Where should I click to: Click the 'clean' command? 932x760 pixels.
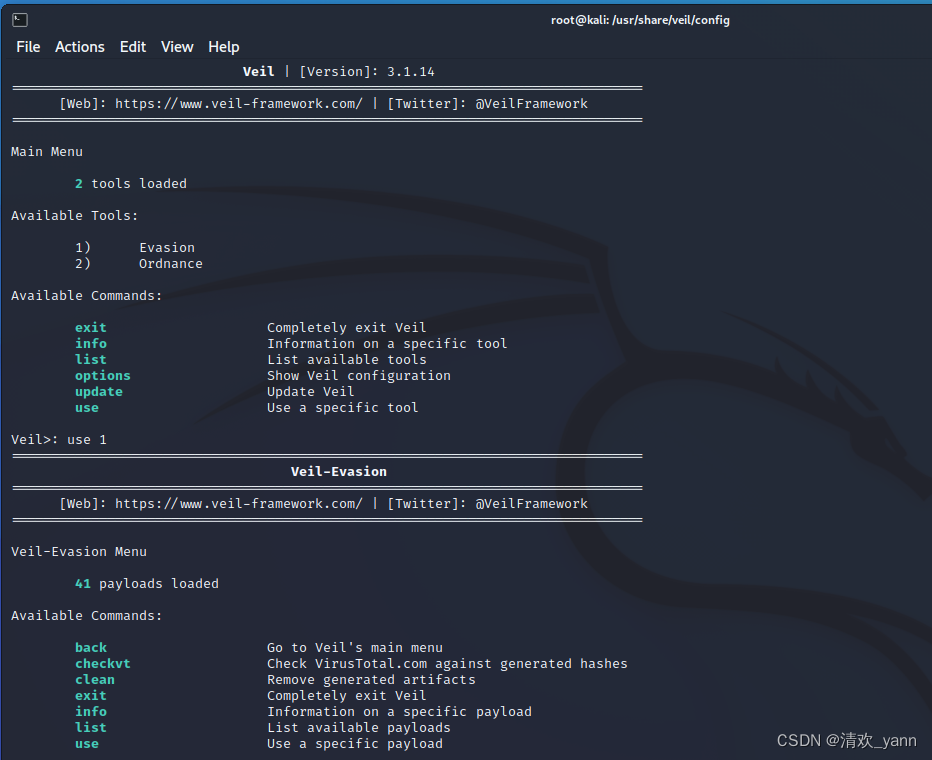95,680
